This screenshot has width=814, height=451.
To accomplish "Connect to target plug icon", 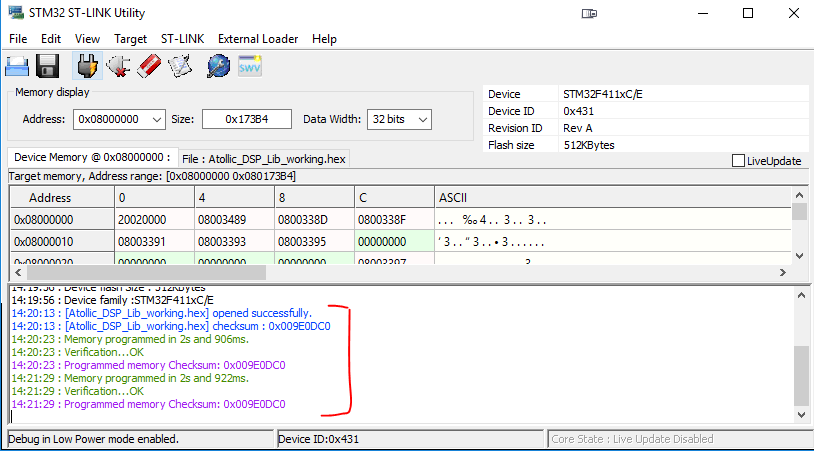I will click(x=87, y=66).
